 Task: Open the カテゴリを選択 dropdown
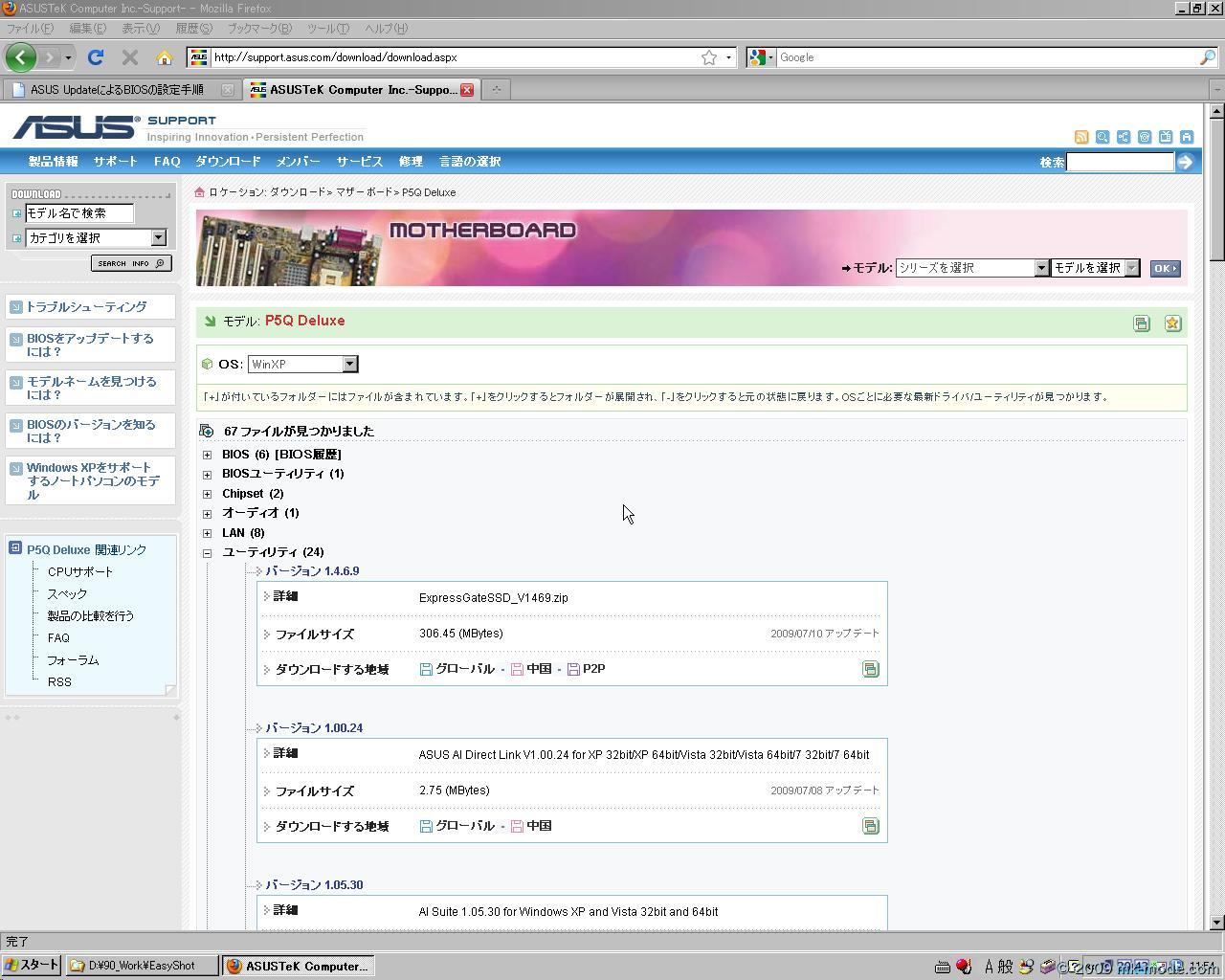[158, 237]
